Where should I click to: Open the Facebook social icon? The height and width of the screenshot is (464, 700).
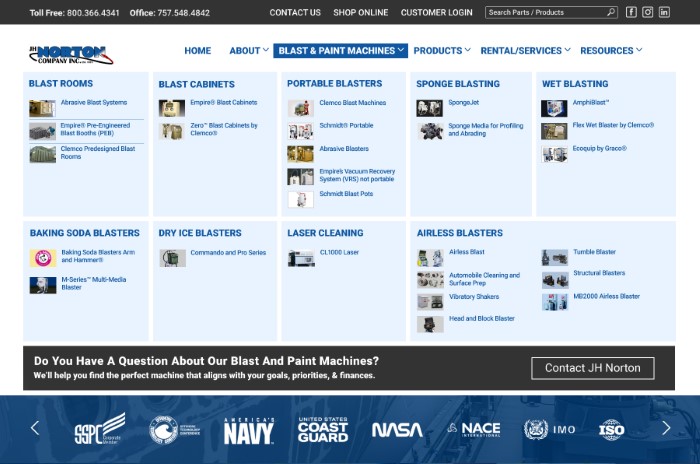point(631,13)
